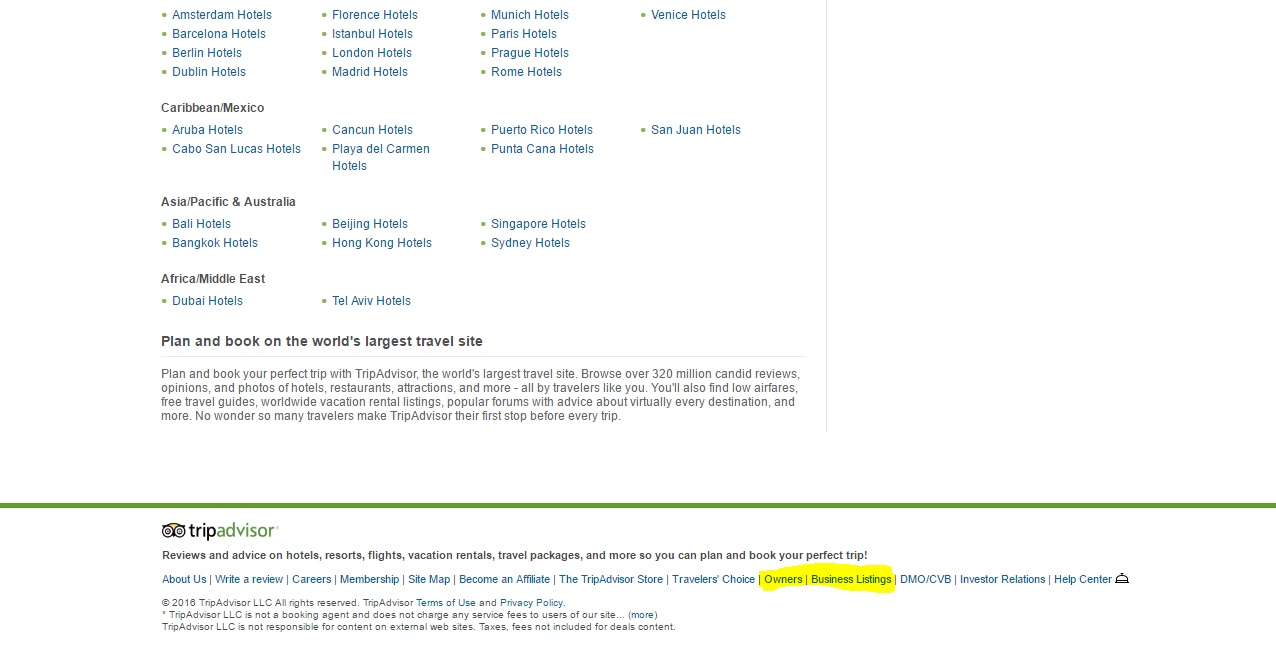Open About Us in footer
Screen dimensions: 1276x657
[x=184, y=580]
